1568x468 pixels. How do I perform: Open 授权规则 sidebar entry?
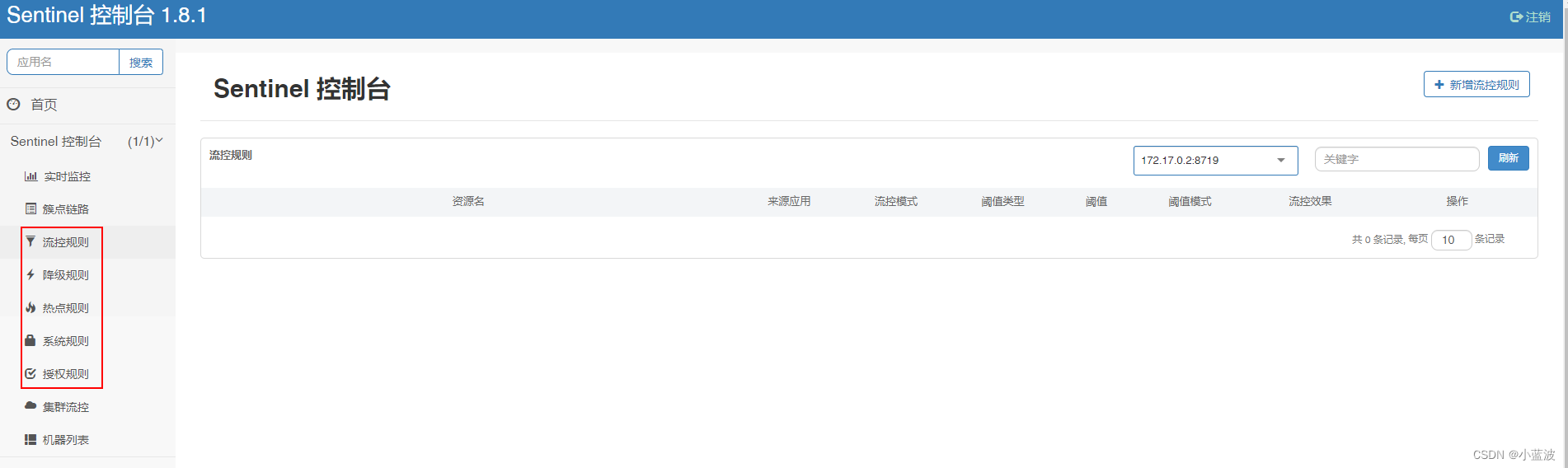[87, 374]
